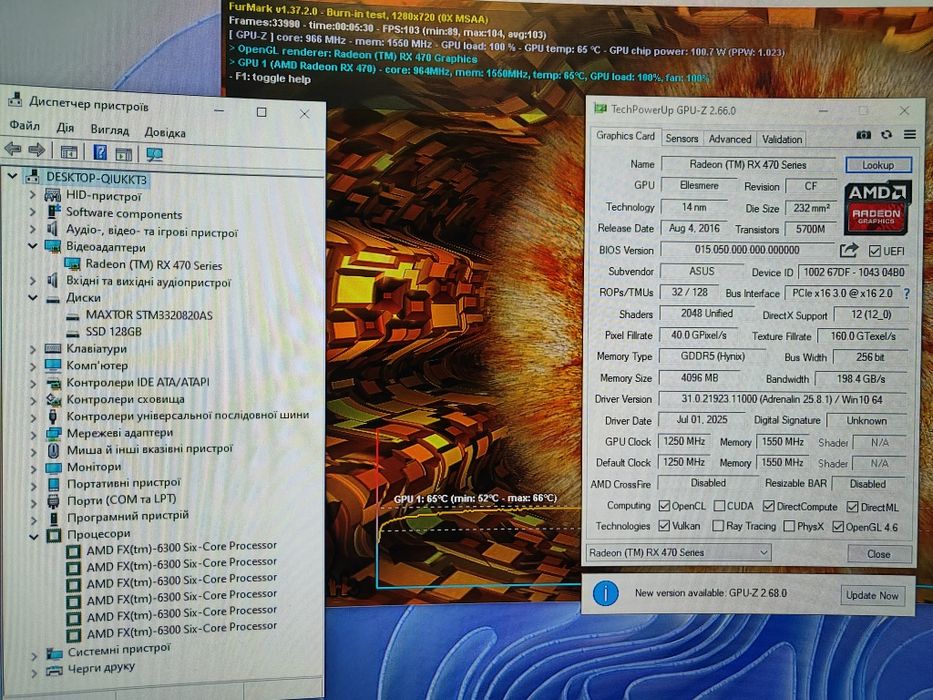This screenshot has width=933, height=700.
Task: Click the SSD 128GB drive icon
Action: (x=73, y=332)
